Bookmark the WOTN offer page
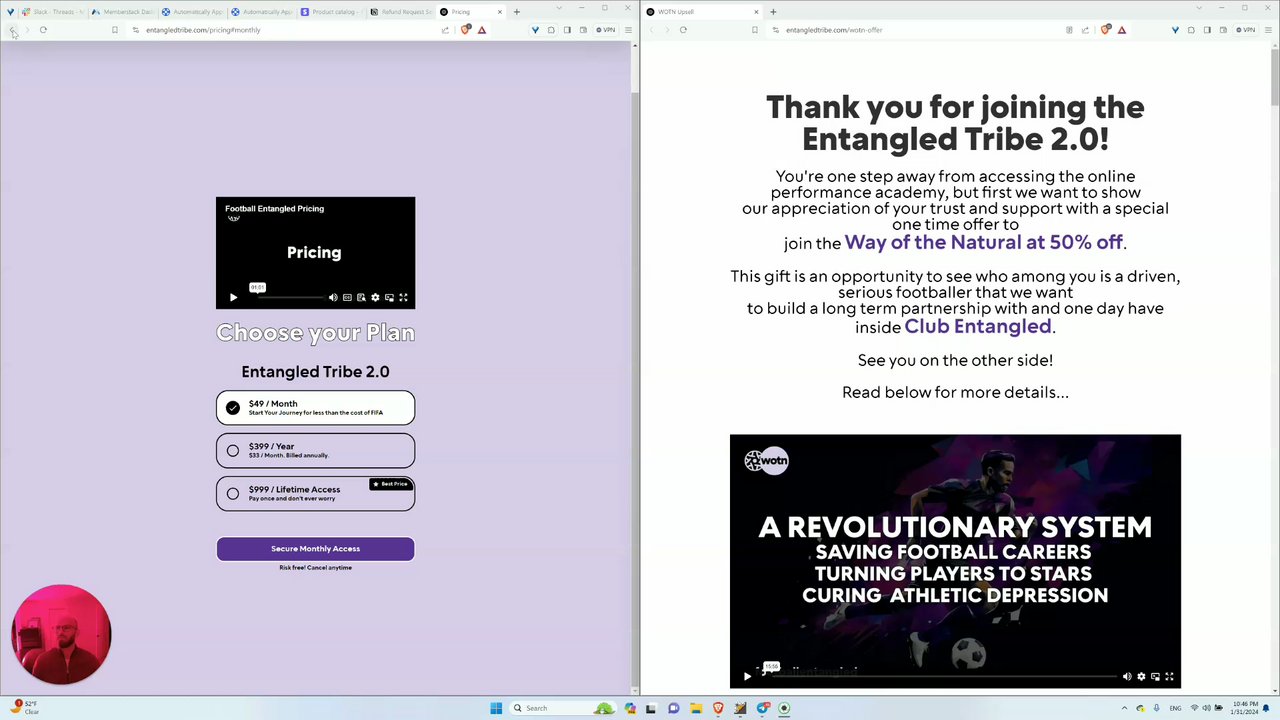The width and height of the screenshot is (1280, 720). (754, 30)
